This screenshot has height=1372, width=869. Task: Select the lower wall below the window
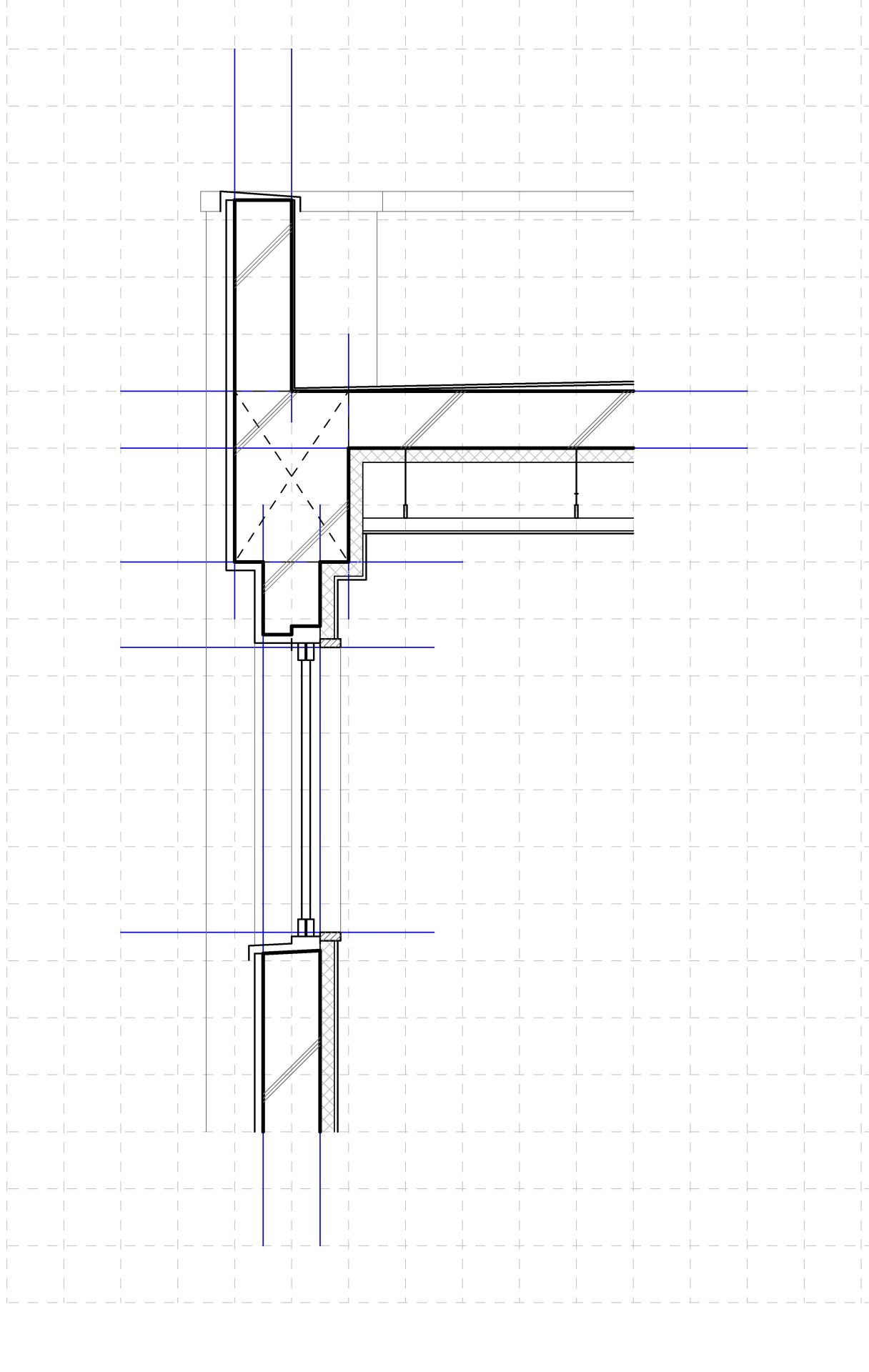pyautogui.click(x=291, y=1043)
